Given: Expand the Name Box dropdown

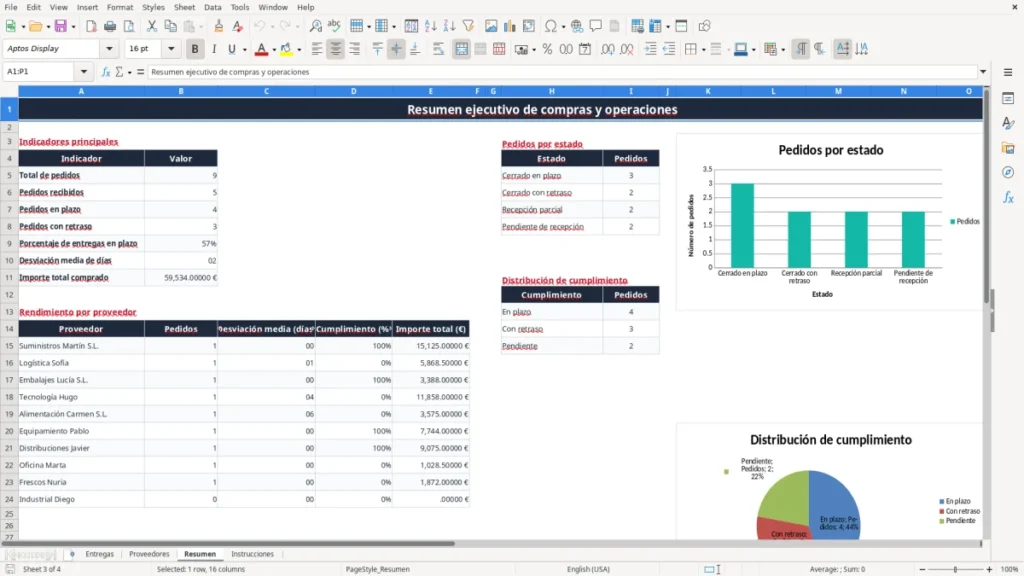Looking at the screenshot, I should tap(84, 72).
